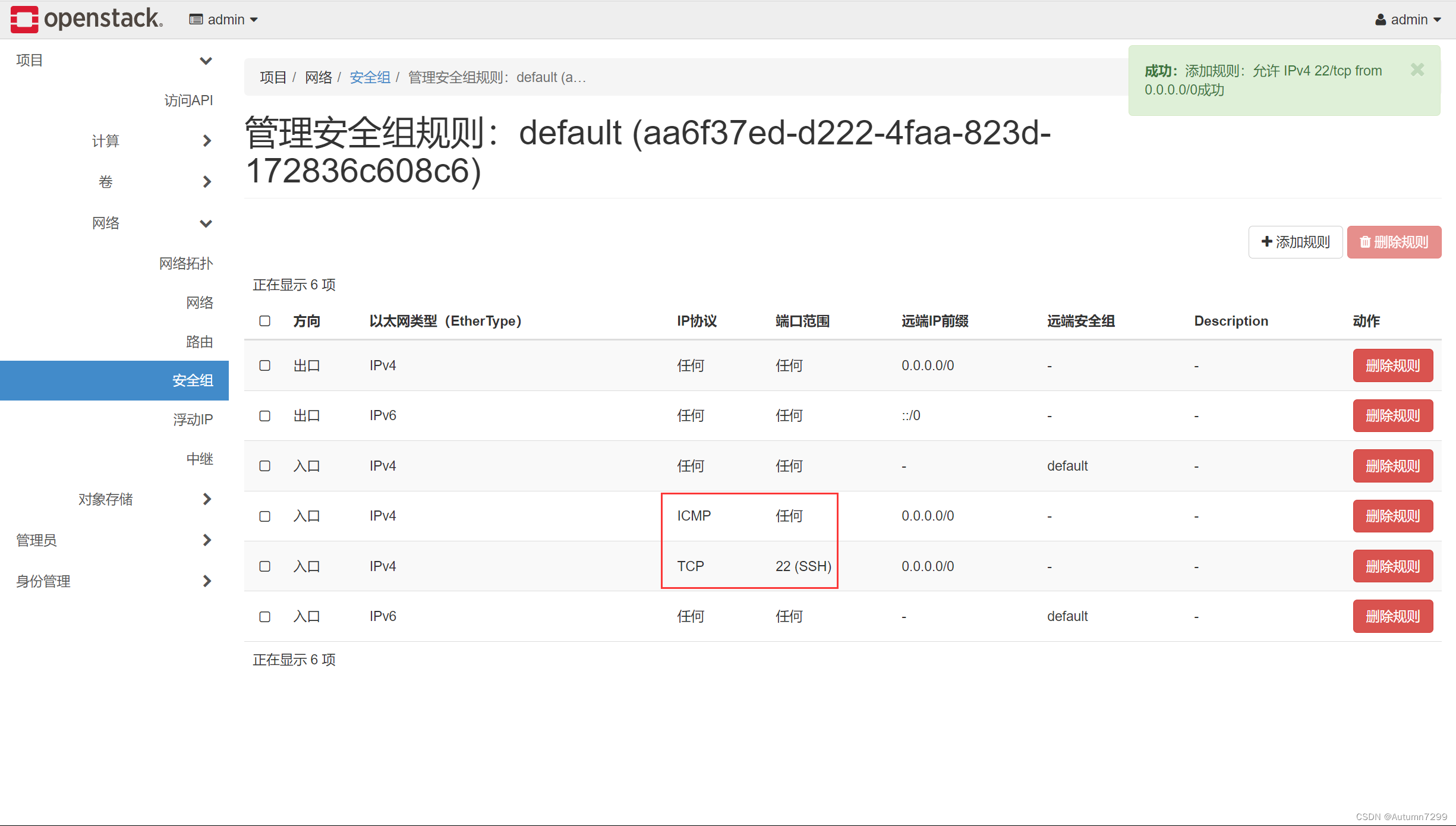The width and height of the screenshot is (1456, 826).
Task: Click the toolbar 删除规则 button
Action: pos(1394,242)
